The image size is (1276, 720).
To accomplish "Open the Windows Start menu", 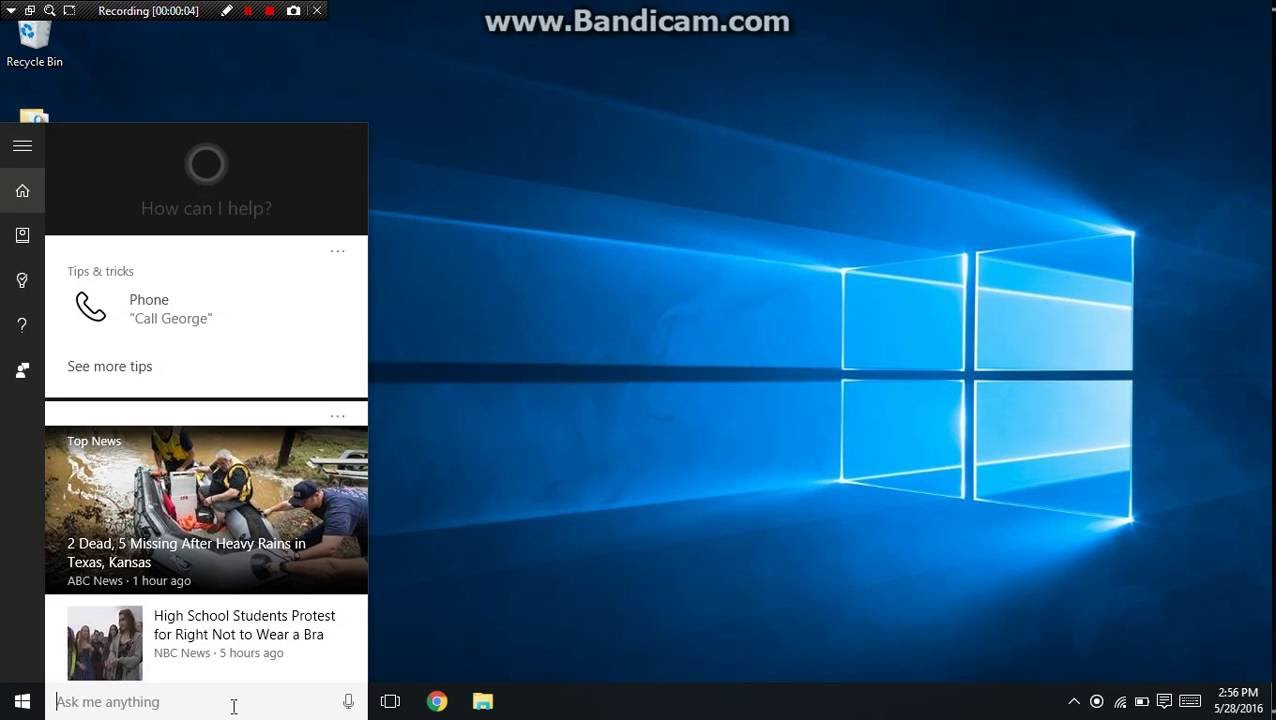I will (x=22, y=702).
